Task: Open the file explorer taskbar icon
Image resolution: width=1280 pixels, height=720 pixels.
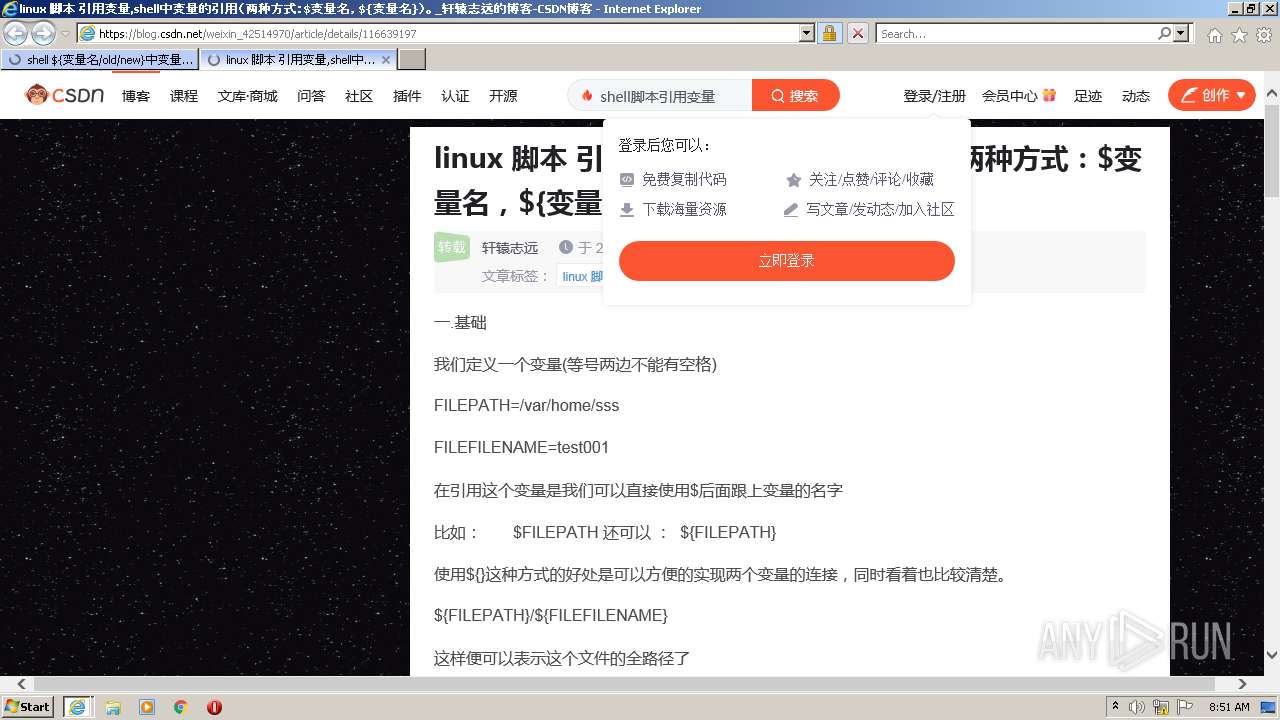Action: [113, 707]
